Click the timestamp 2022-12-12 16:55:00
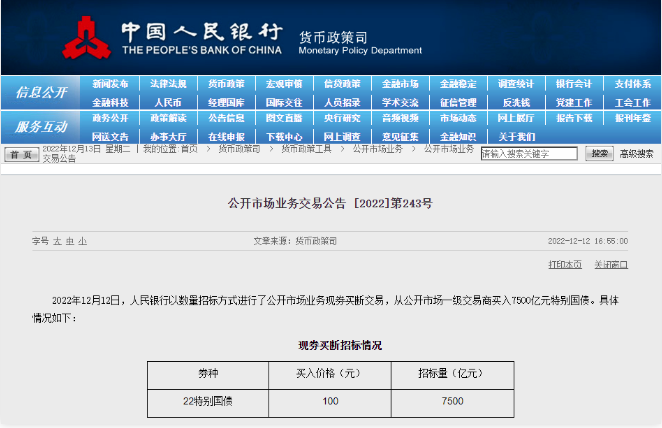The height and width of the screenshot is (428, 662). click(x=588, y=241)
